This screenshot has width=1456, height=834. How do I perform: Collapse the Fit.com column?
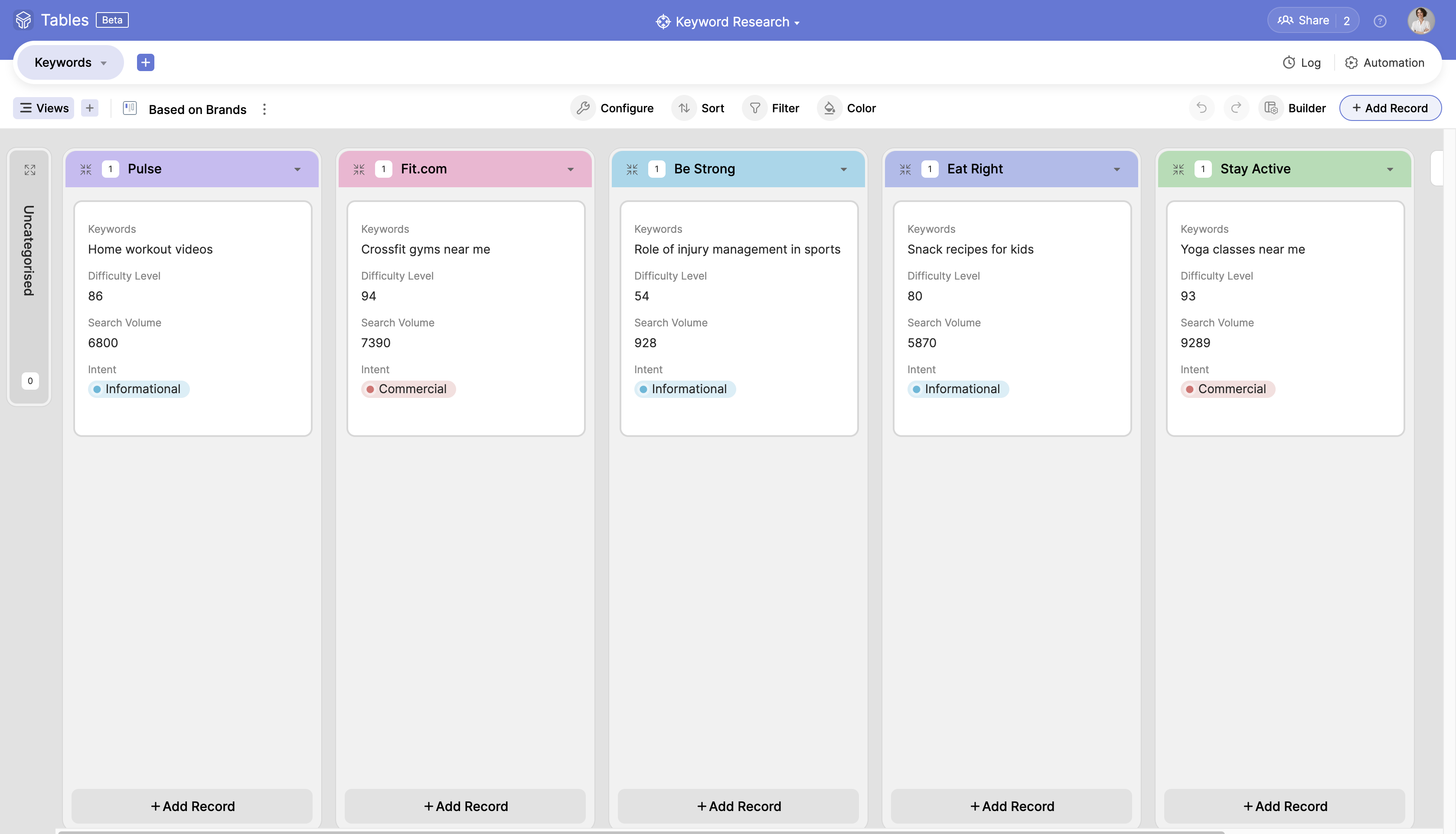pyautogui.click(x=359, y=169)
